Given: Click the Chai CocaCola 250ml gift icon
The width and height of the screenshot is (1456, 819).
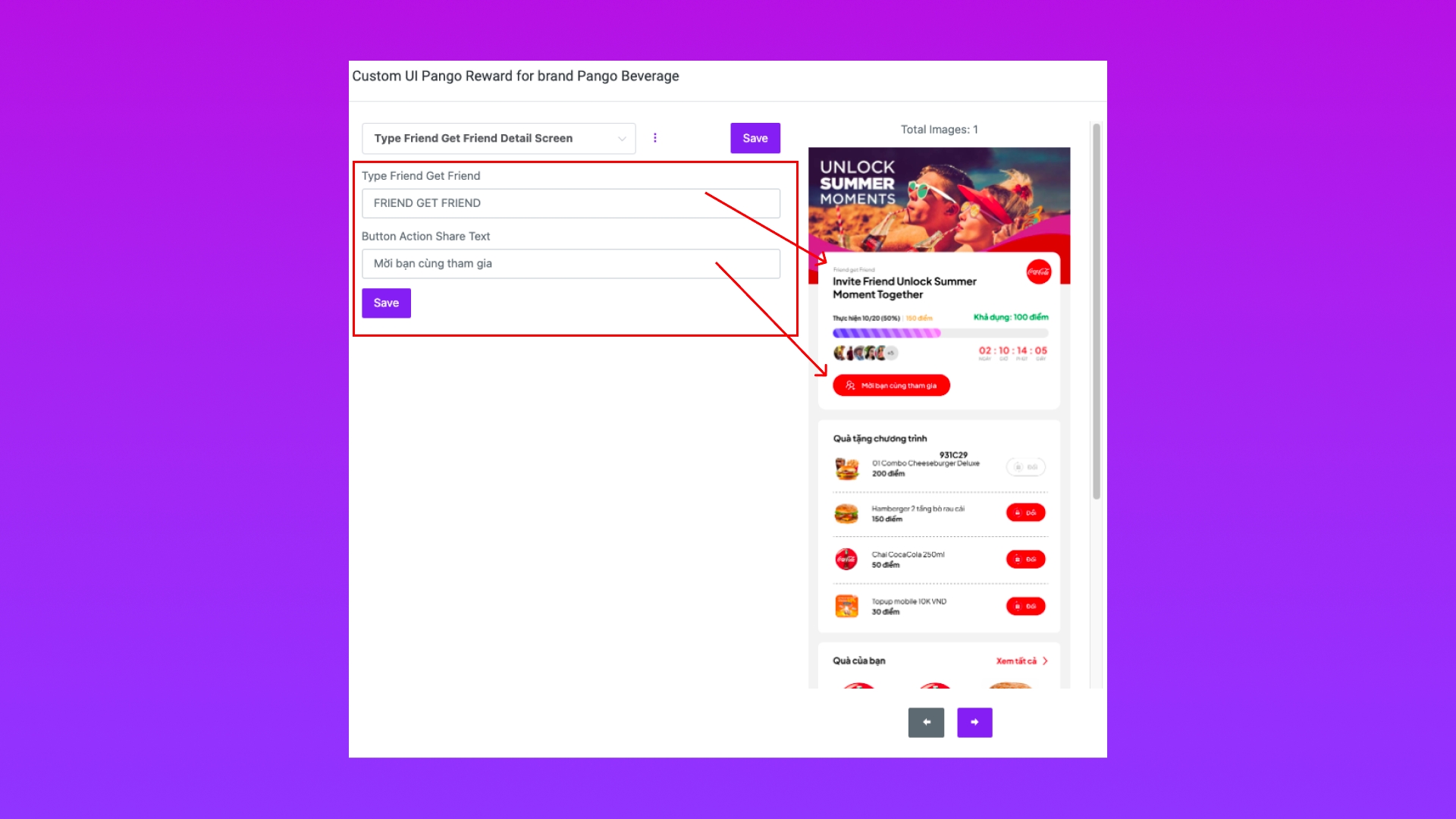Looking at the screenshot, I should tap(846, 560).
